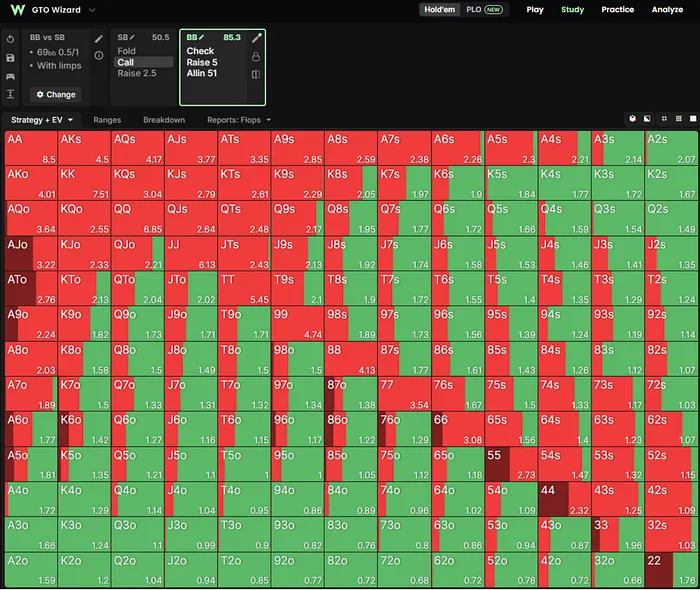Select the large grid size icon
Screen dimensions: 700x590
[x=693, y=118]
